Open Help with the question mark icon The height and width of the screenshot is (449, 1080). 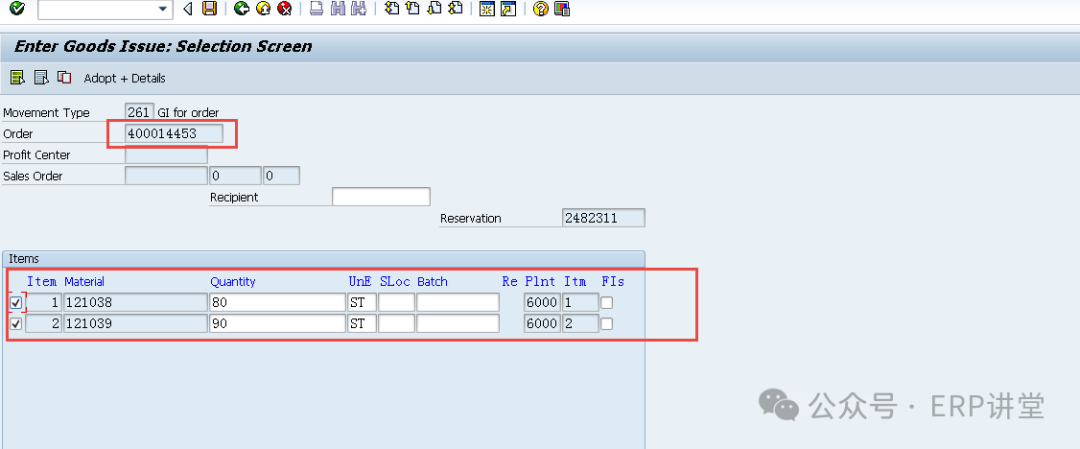click(540, 9)
